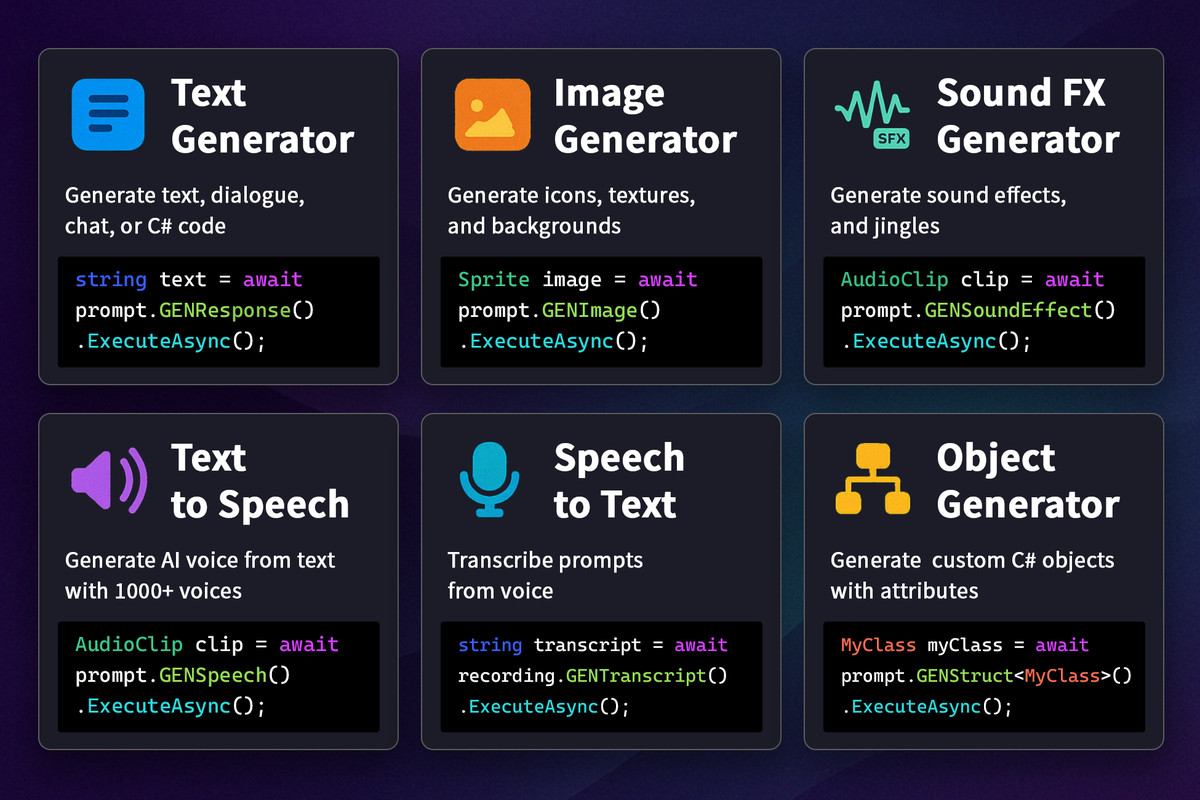Click the prompt.GENSoundEffect() code line
1200x800 pixels.
point(978,311)
